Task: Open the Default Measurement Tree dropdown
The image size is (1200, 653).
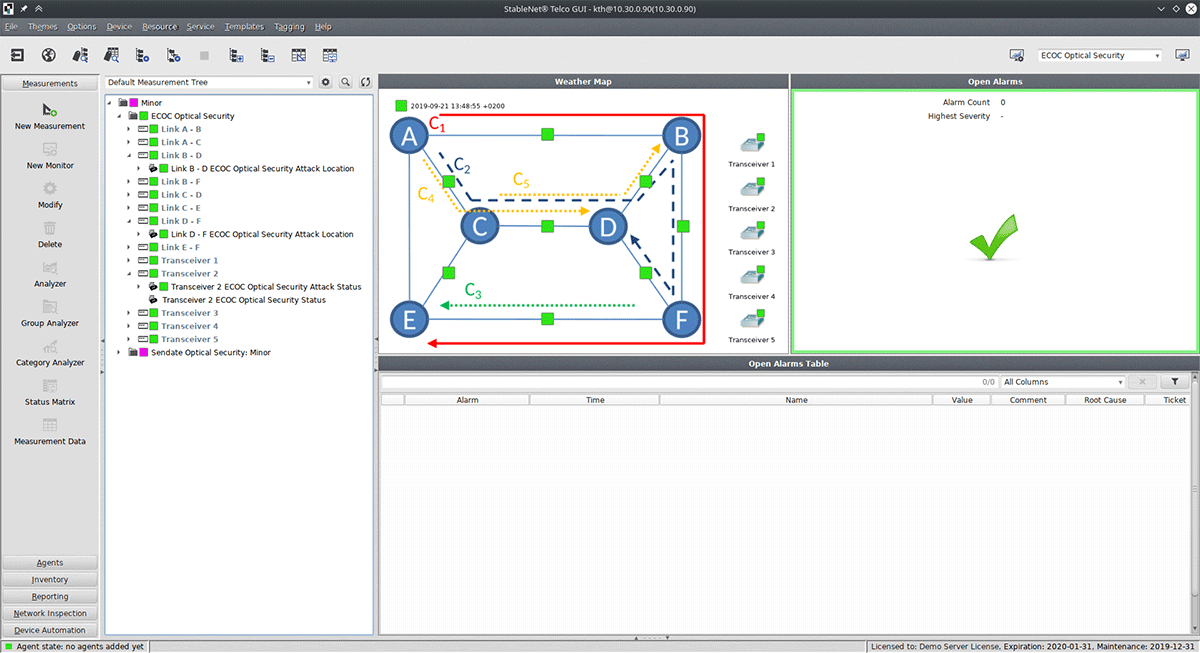Action: click(x=209, y=83)
